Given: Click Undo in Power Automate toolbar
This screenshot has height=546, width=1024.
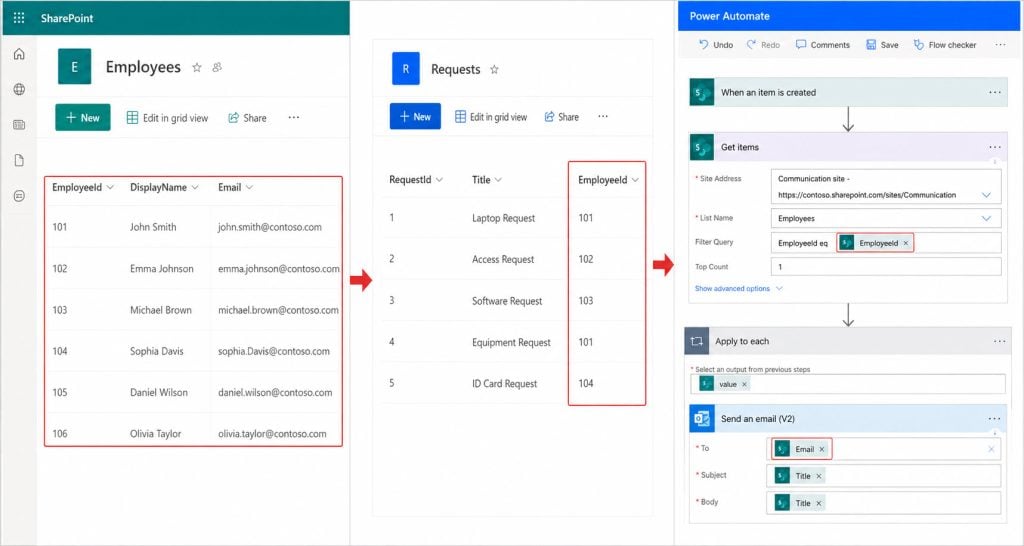Looking at the screenshot, I should tap(716, 45).
